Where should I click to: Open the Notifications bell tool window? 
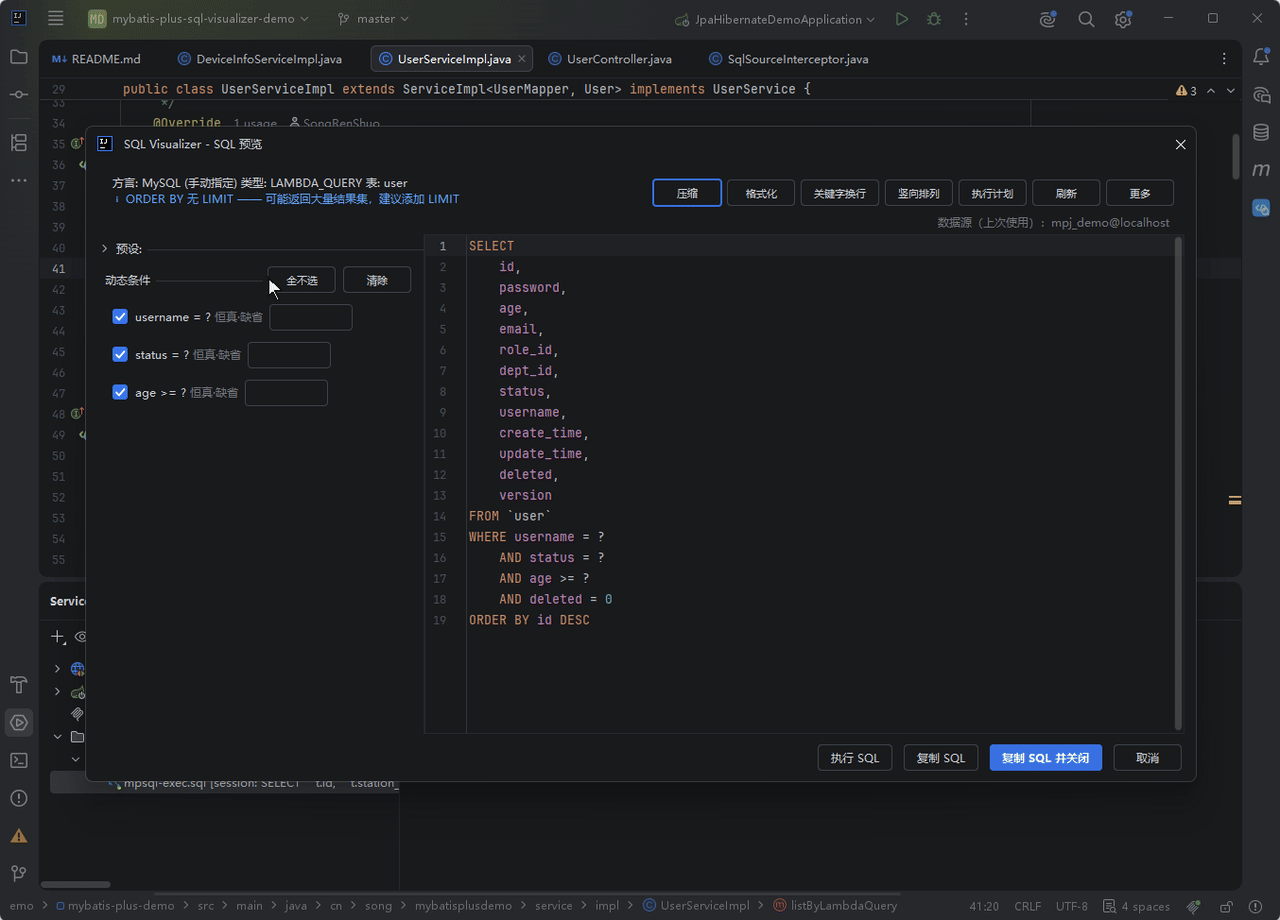point(1261,57)
